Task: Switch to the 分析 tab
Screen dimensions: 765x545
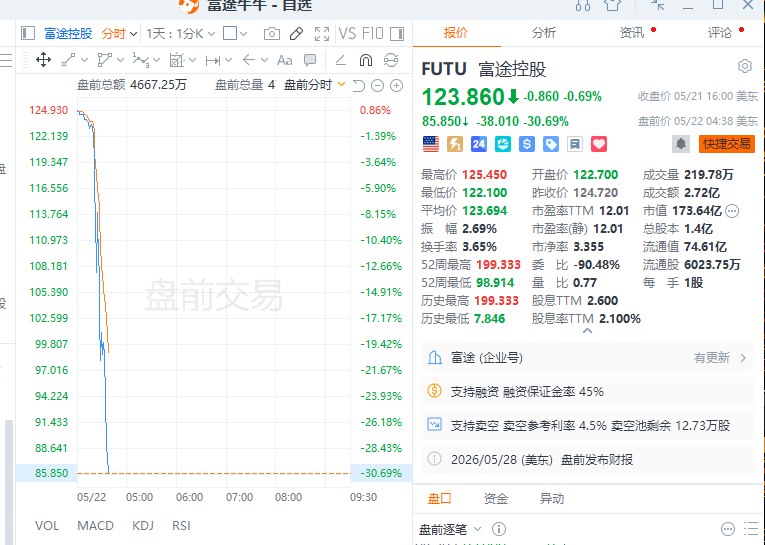Action: point(544,33)
